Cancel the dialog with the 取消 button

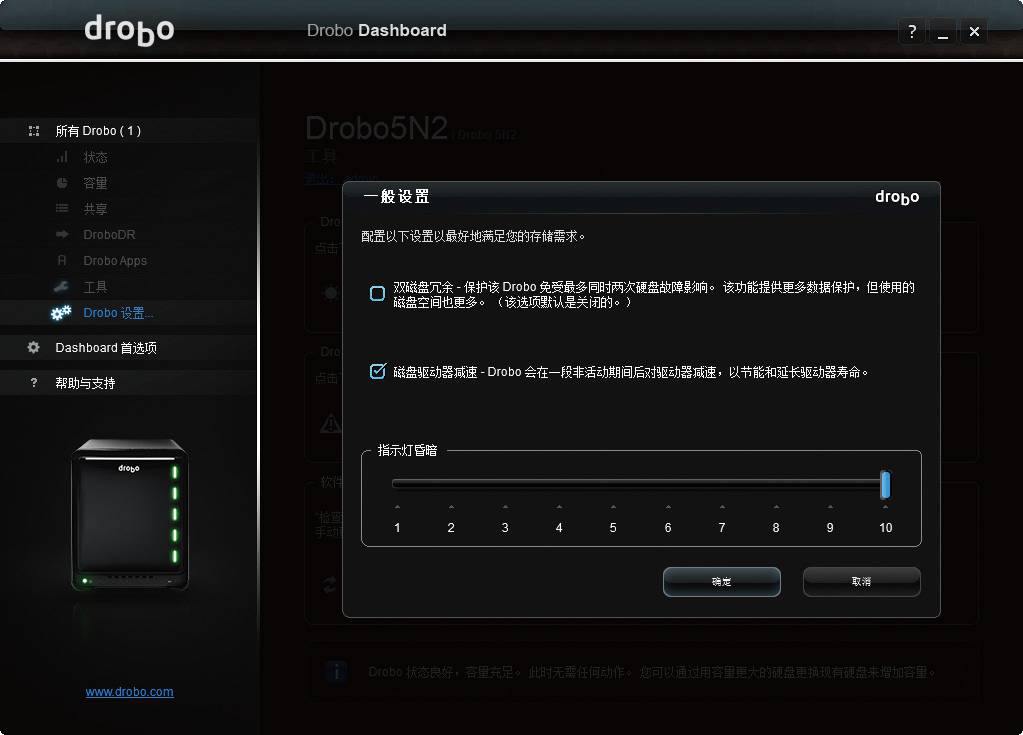point(861,581)
